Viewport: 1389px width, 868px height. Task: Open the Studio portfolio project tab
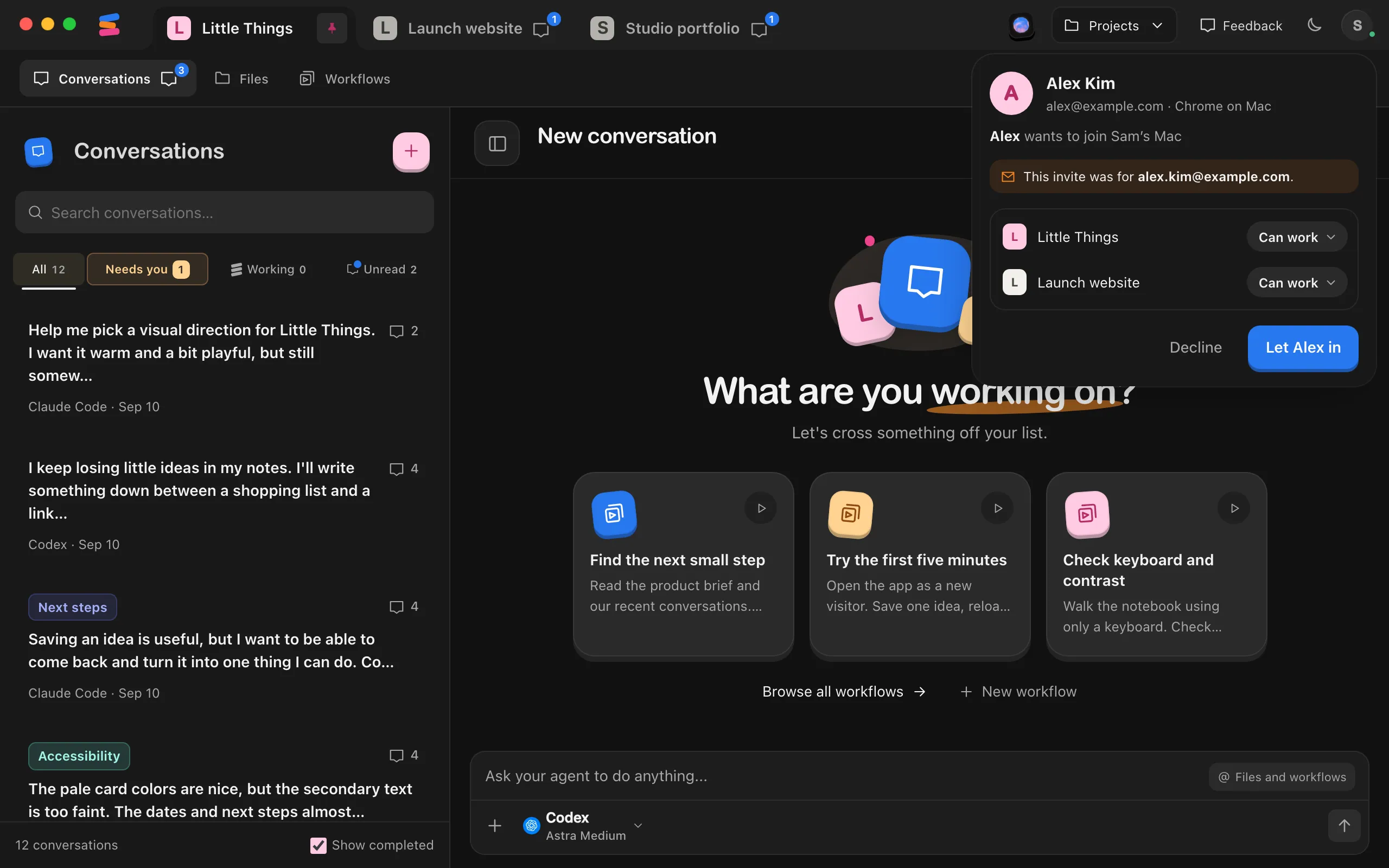(683, 28)
